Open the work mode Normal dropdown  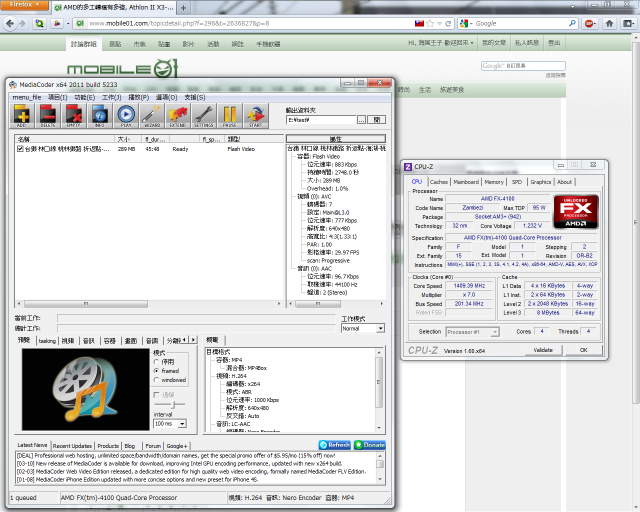pyautogui.click(x=363, y=328)
